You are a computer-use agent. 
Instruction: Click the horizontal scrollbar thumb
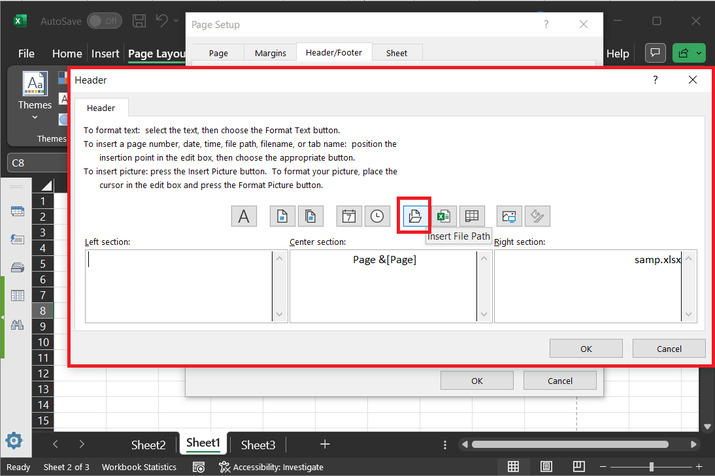coord(570,444)
